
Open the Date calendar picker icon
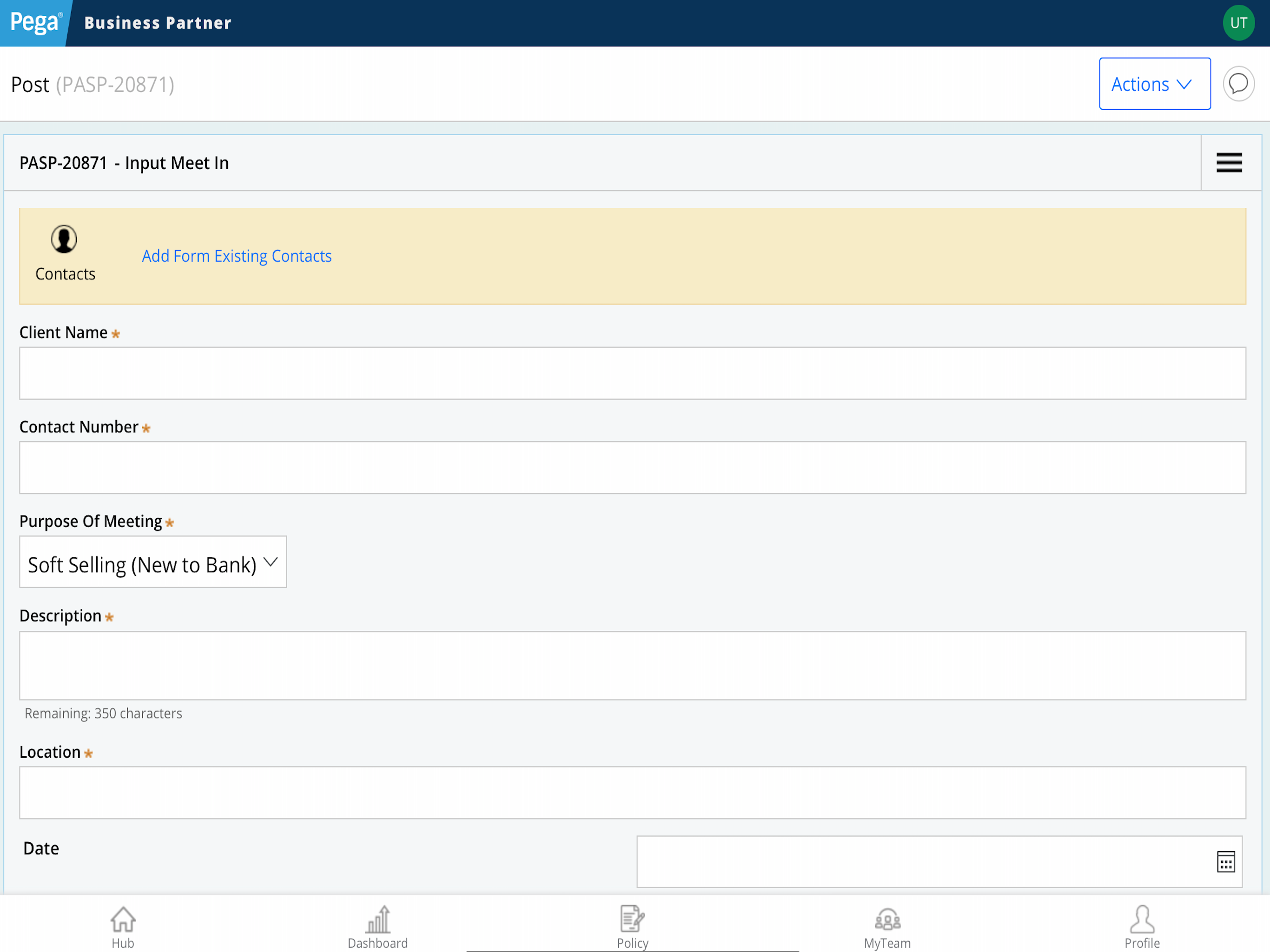pos(1226,861)
